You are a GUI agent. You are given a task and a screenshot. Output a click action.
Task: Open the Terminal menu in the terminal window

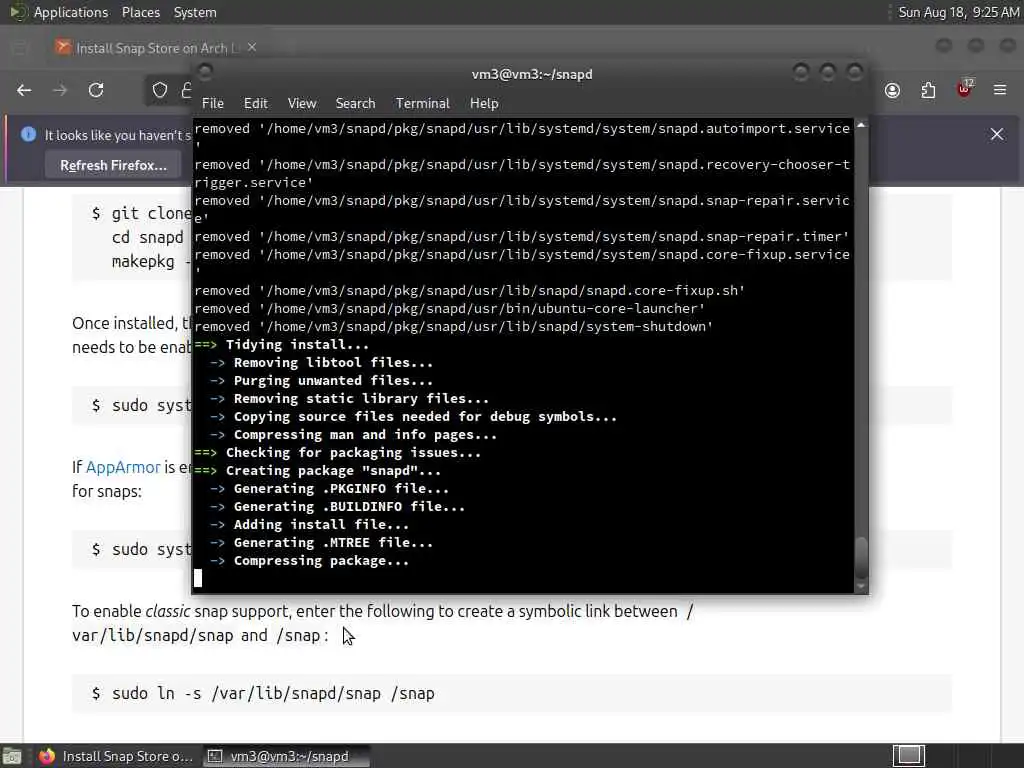pyautogui.click(x=423, y=103)
